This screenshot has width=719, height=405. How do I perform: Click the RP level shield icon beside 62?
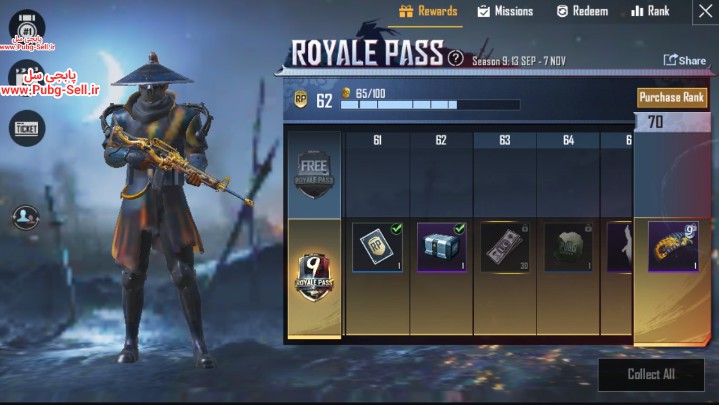click(x=301, y=100)
